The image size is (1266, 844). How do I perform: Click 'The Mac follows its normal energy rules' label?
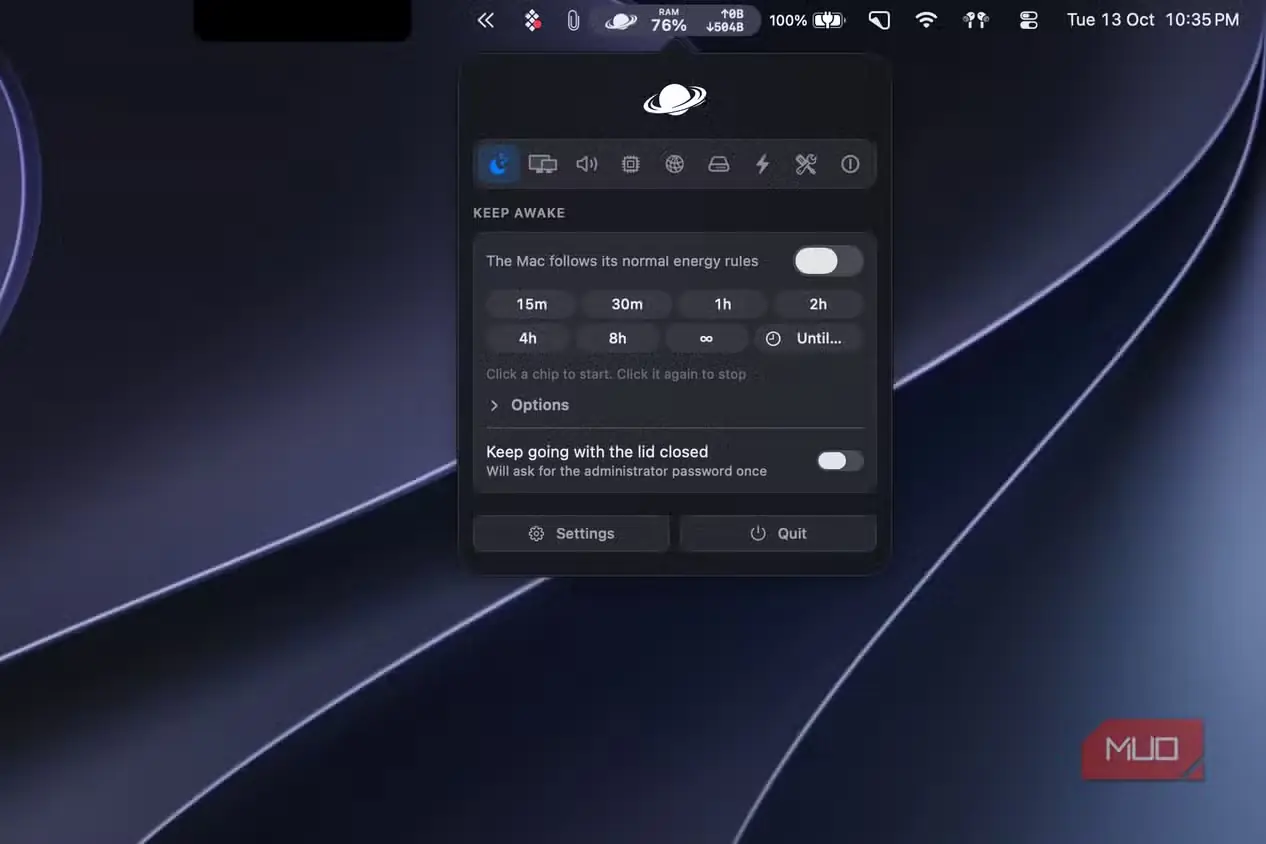tap(622, 261)
